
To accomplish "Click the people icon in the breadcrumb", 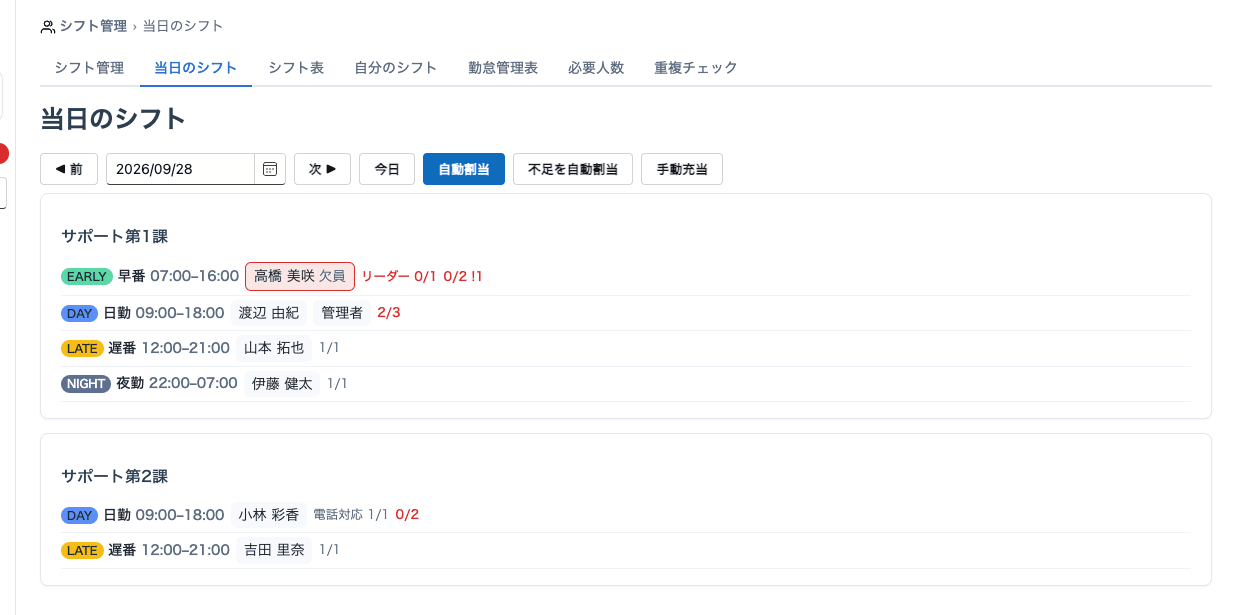I will (x=48, y=26).
